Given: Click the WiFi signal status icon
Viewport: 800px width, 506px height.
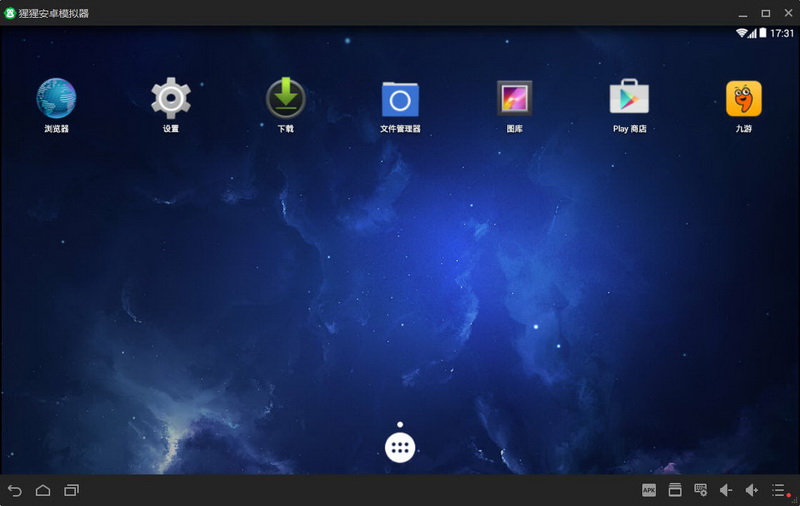Looking at the screenshot, I should (x=741, y=33).
